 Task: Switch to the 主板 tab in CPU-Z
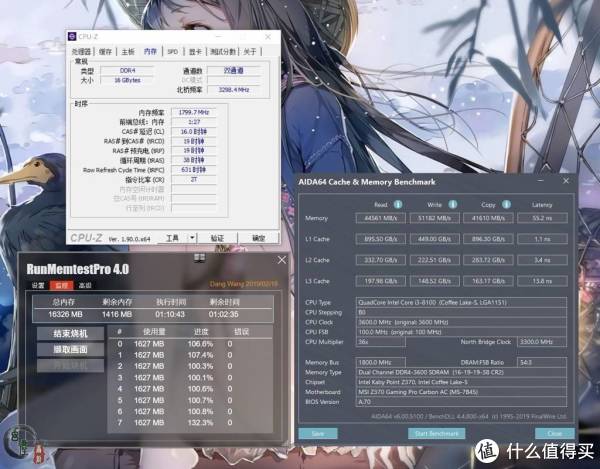point(128,52)
